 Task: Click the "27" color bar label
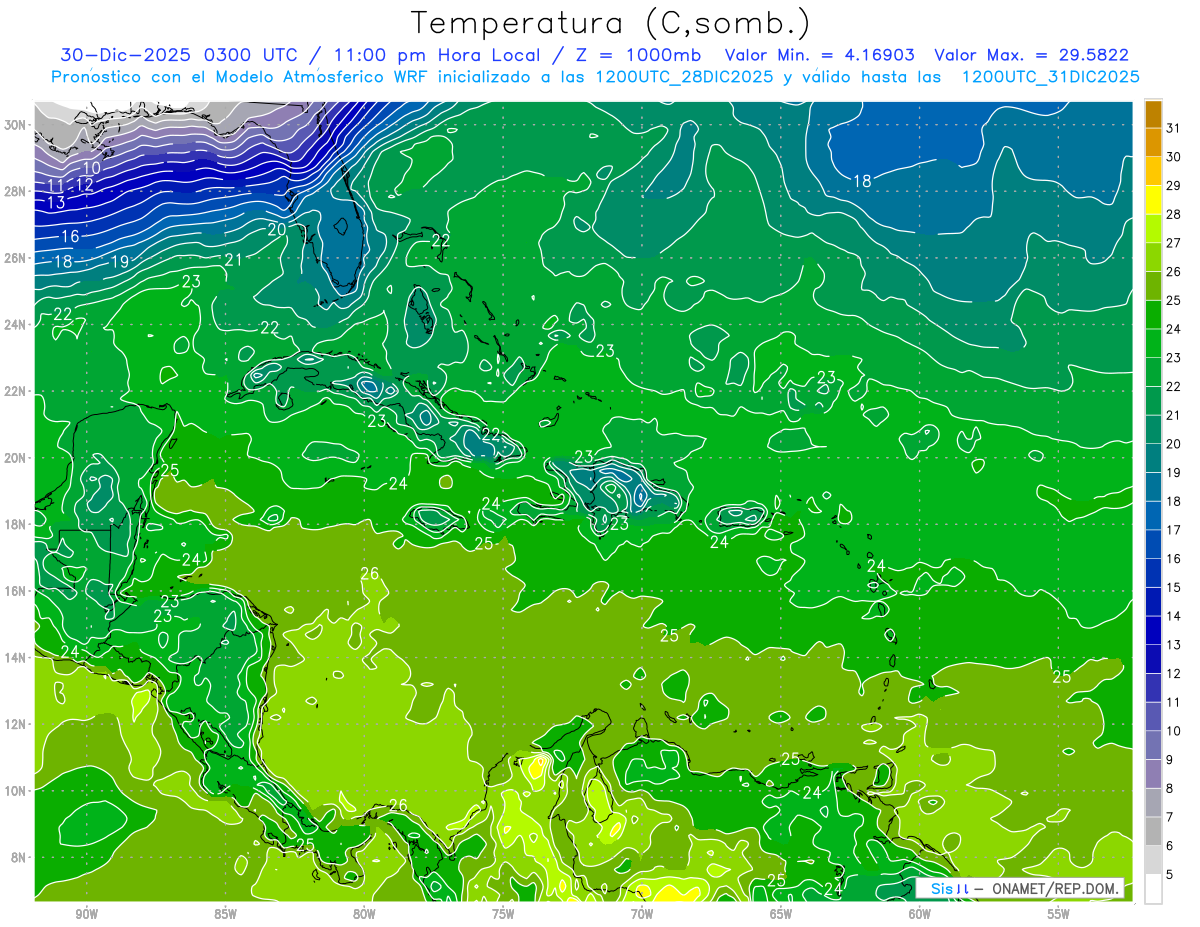click(x=1173, y=243)
